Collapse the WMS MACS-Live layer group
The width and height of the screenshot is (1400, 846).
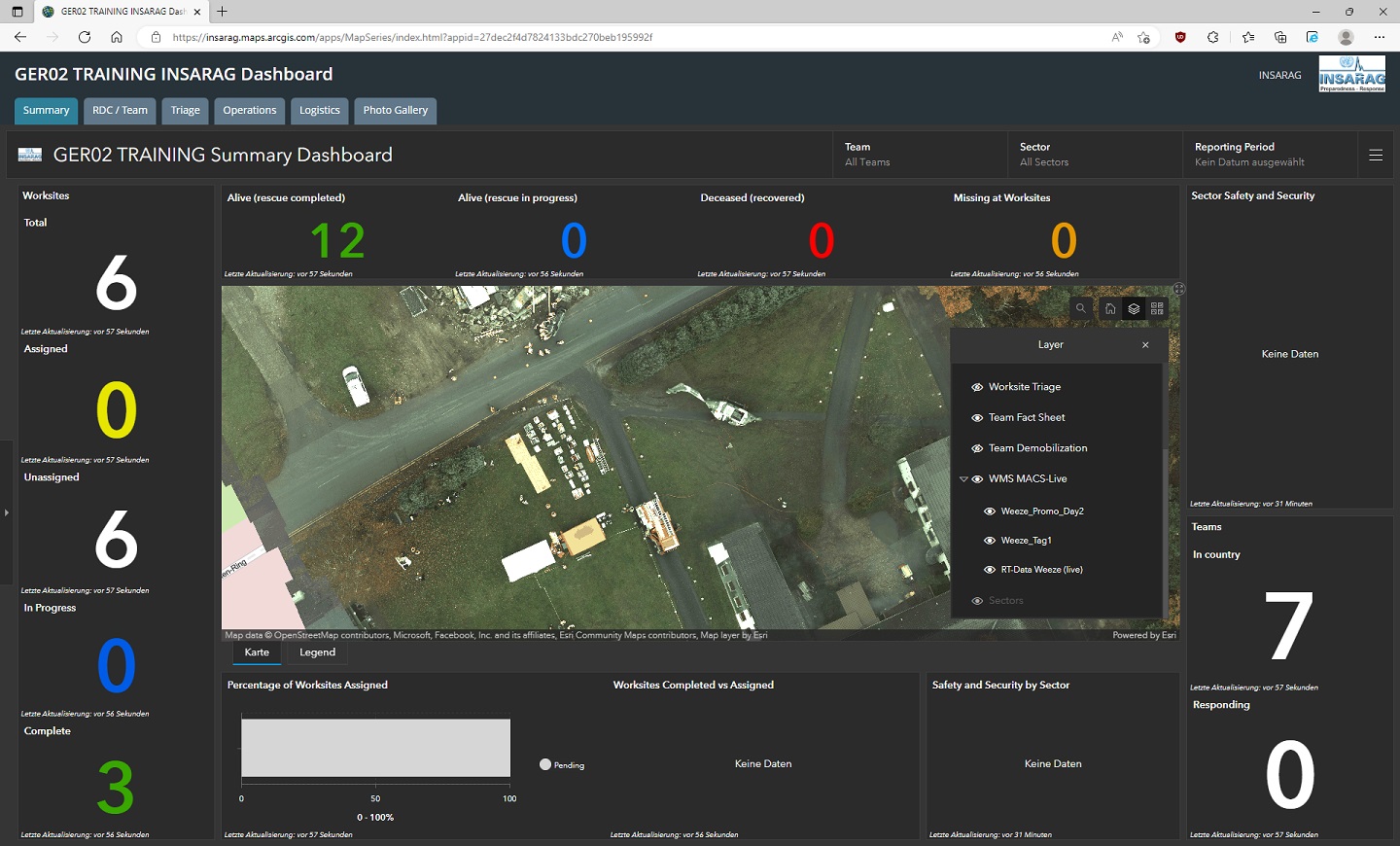pos(964,479)
